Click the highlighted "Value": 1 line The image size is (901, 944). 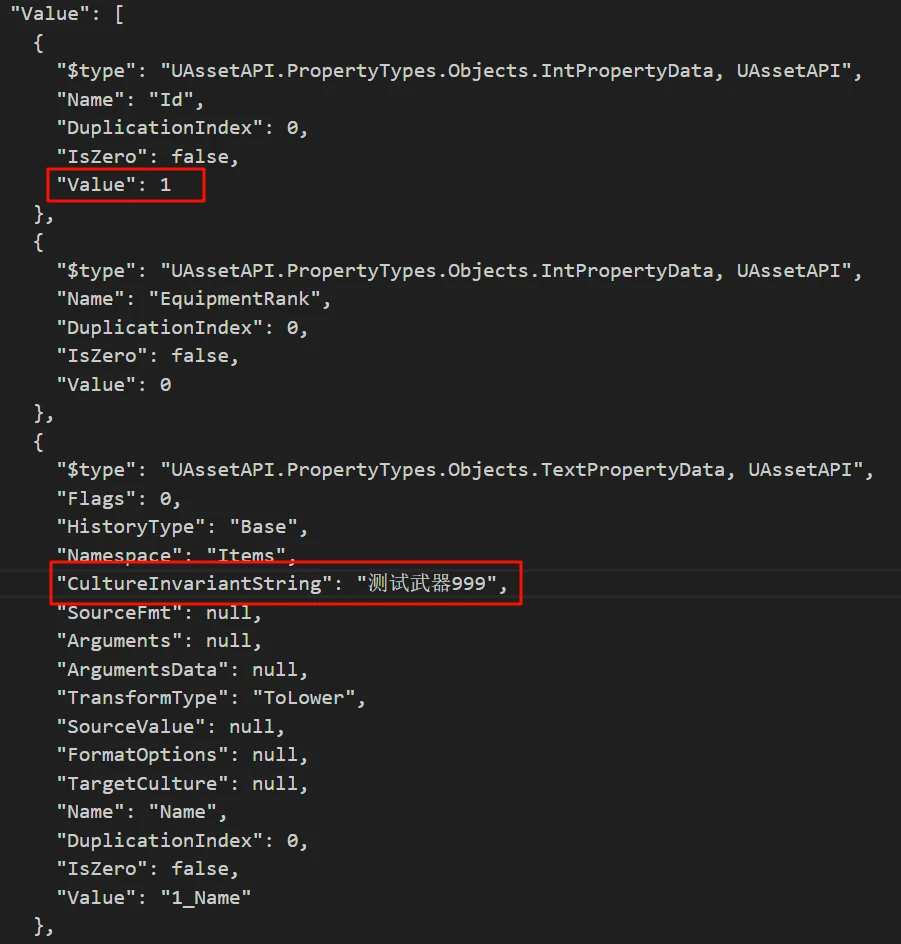pos(114,185)
